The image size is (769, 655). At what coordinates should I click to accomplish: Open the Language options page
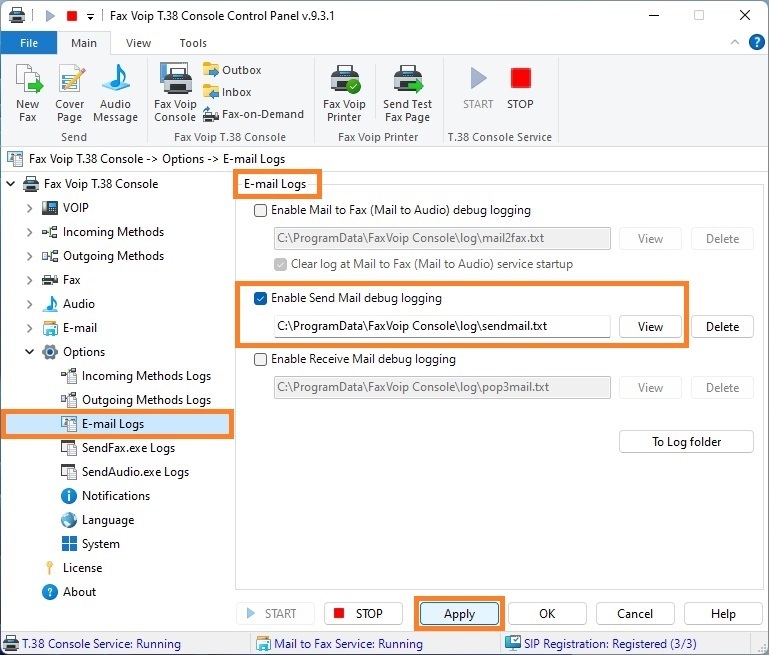[98, 520]
